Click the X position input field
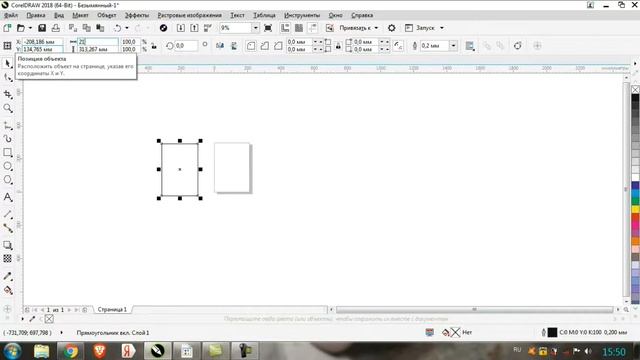Image resolution: width=640 pixels, height=360 pixels. pos(42,42)
